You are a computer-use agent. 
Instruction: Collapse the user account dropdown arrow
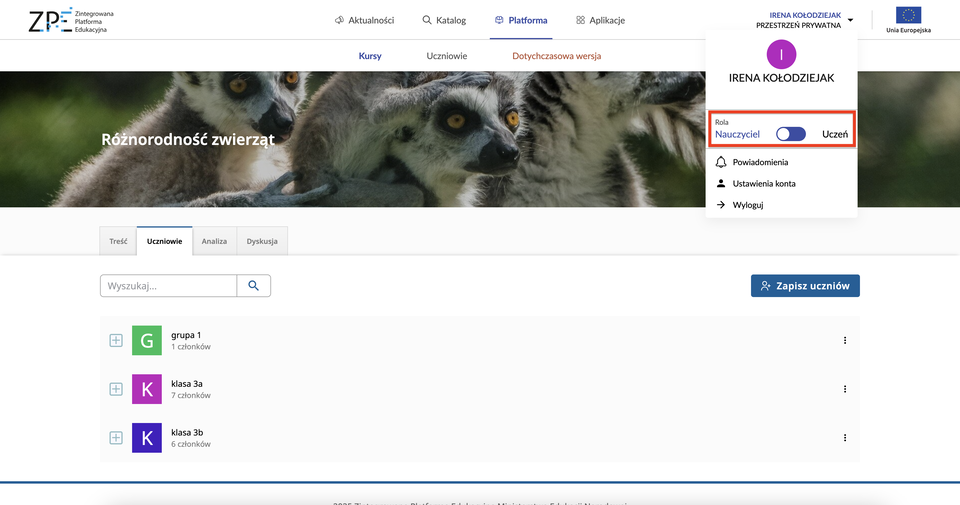[x=850, y=20]
